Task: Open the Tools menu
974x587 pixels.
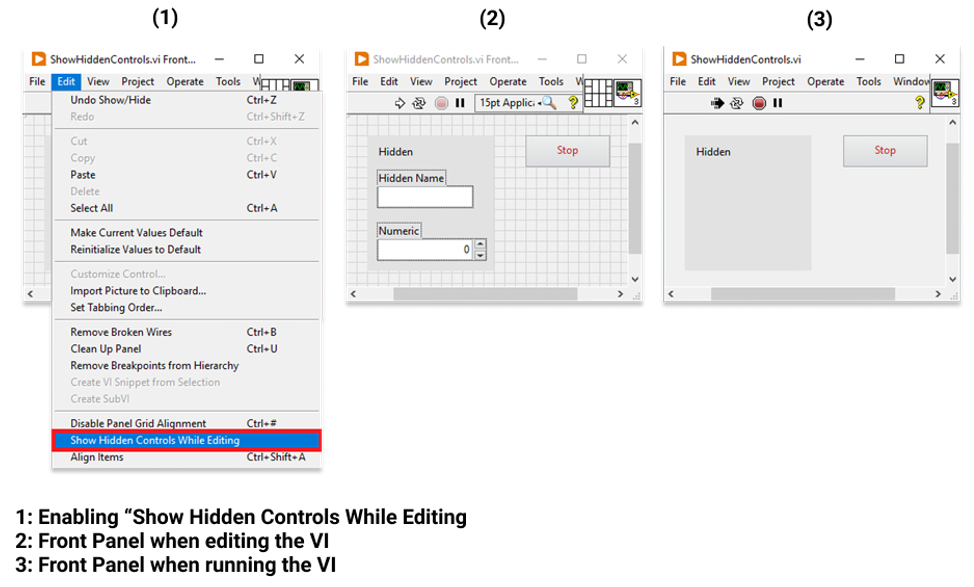Action: 228,81
